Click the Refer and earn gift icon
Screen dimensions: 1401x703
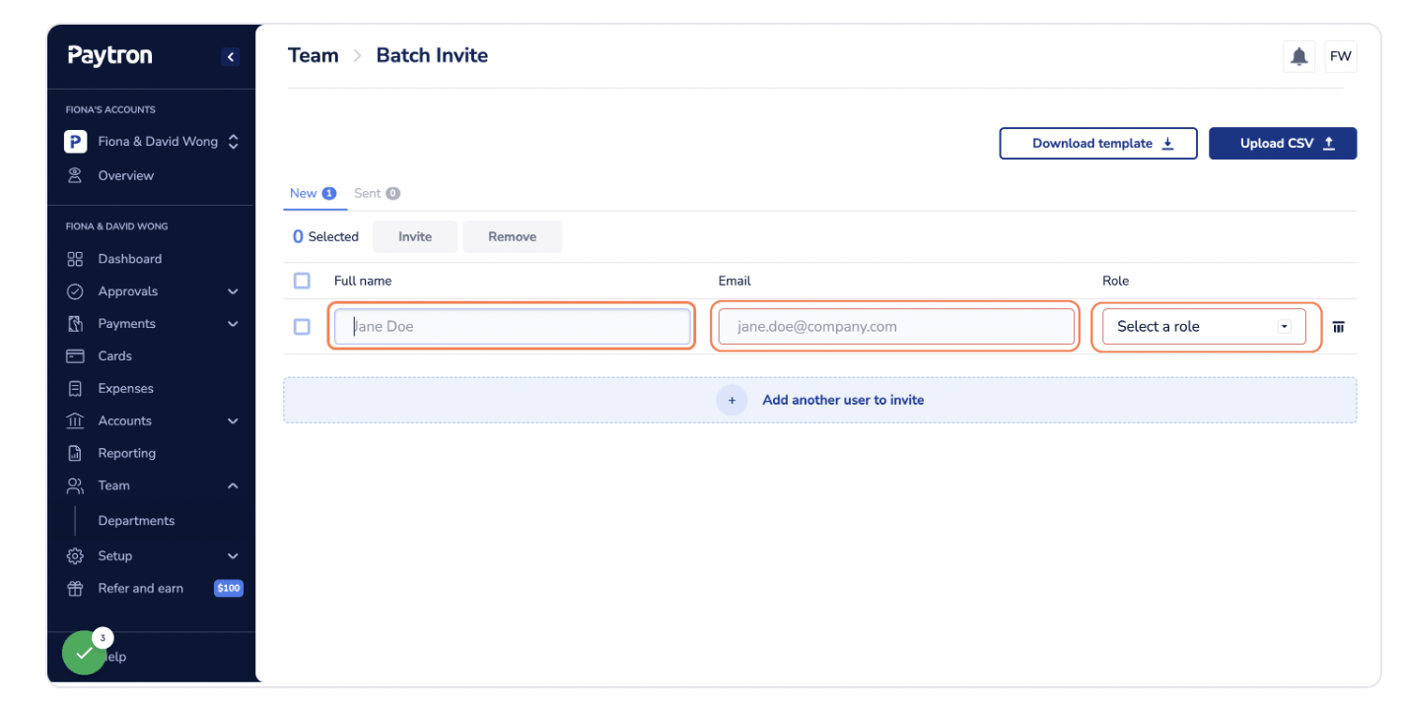click(x=75, y=589)
